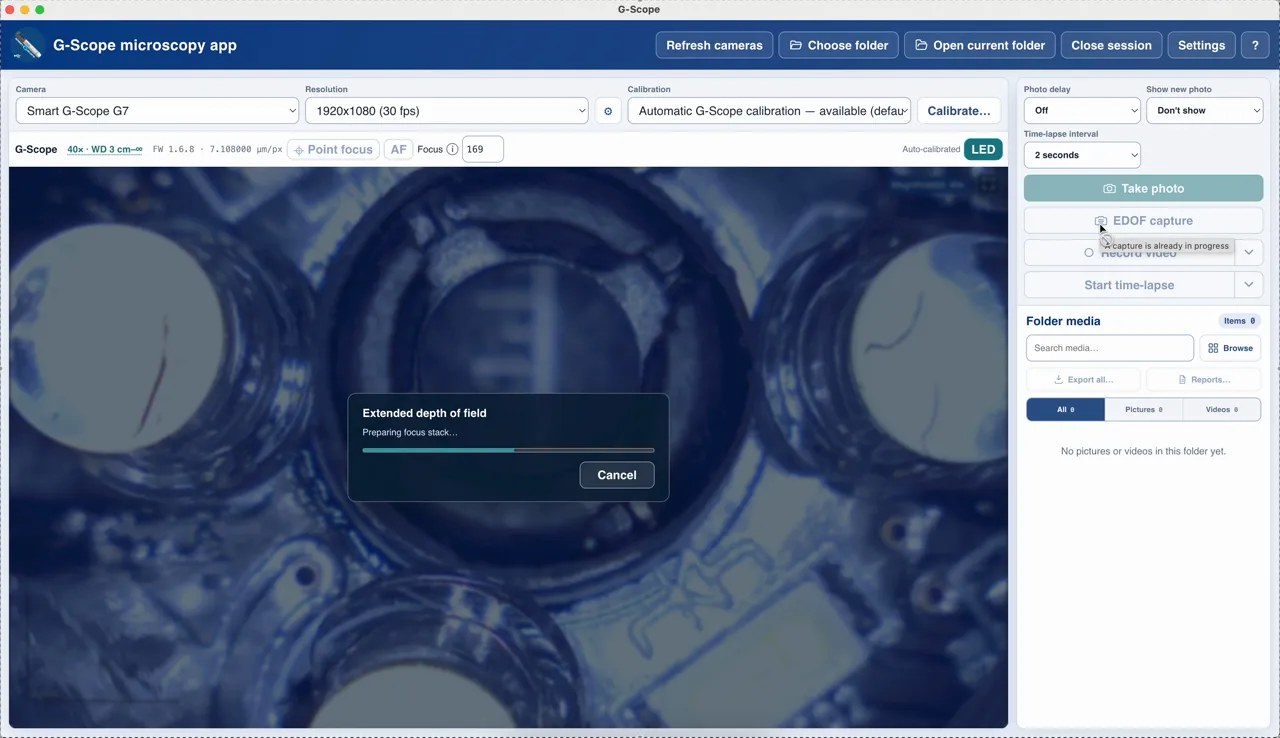Click the help question mark button
The image size is (1280, 738).
point(1256,45)
